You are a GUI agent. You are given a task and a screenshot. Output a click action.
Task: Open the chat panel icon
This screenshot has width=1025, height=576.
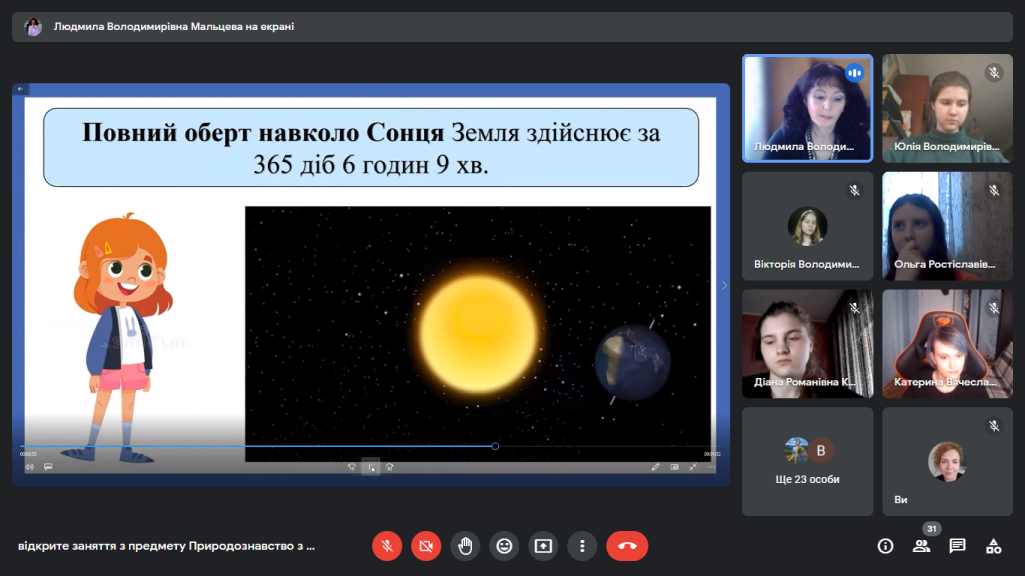coord(957,546)
